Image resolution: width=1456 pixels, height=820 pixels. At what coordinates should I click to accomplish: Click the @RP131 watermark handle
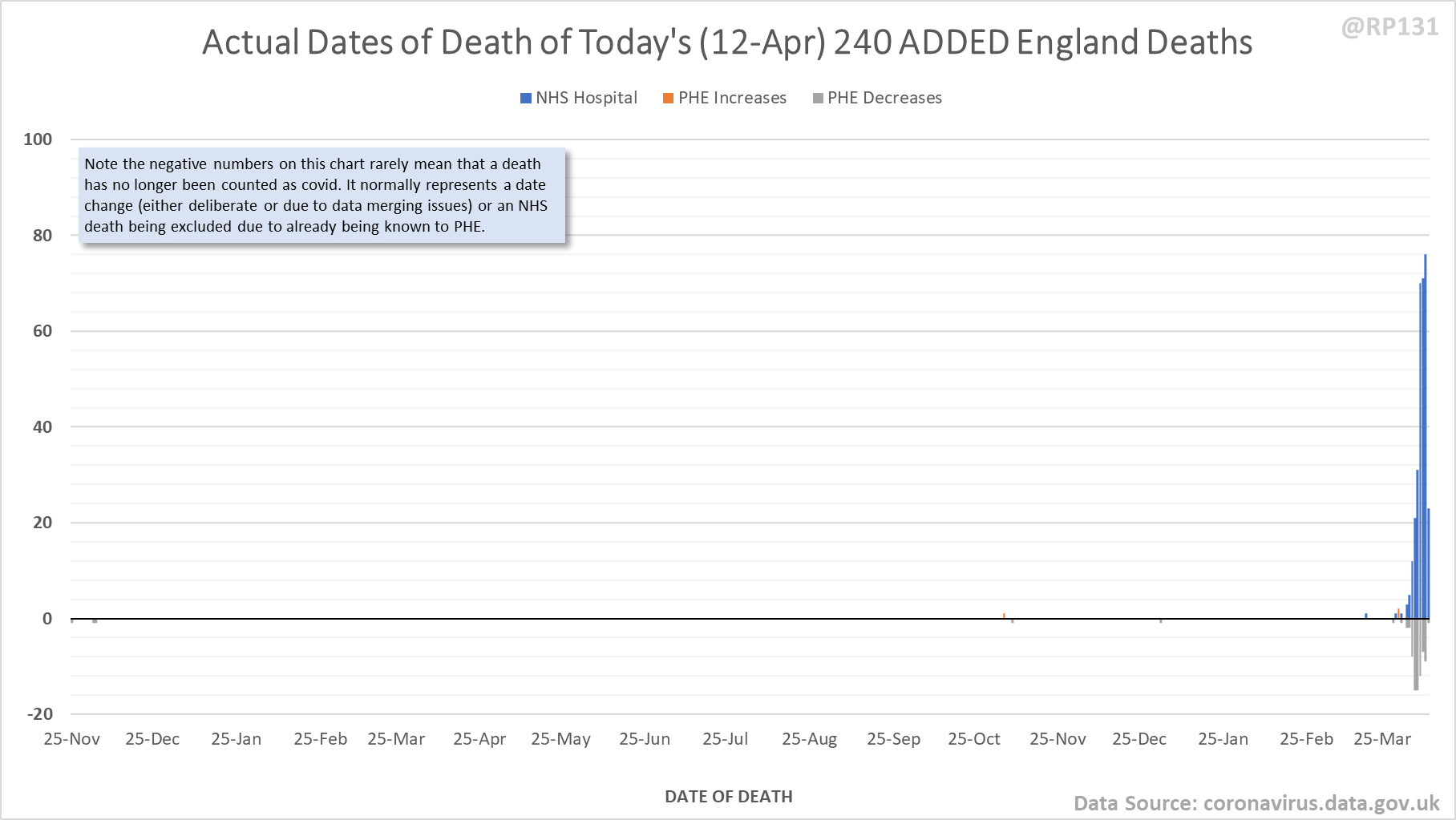[1389, 27]
